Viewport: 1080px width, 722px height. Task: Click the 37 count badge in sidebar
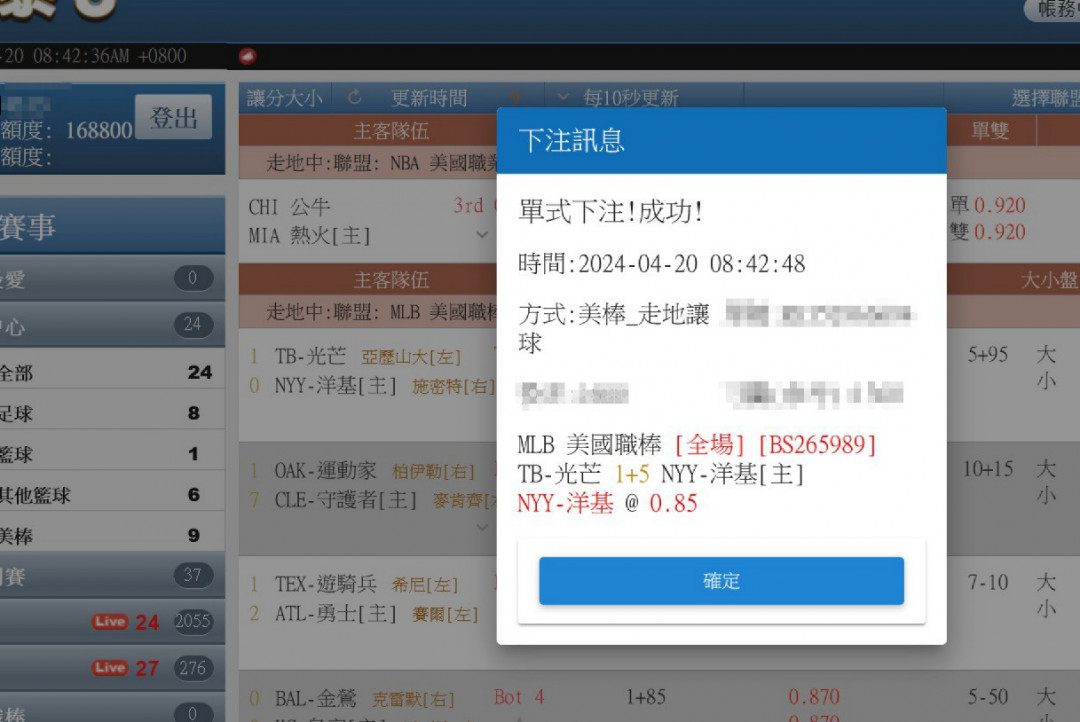coord(192,575)
